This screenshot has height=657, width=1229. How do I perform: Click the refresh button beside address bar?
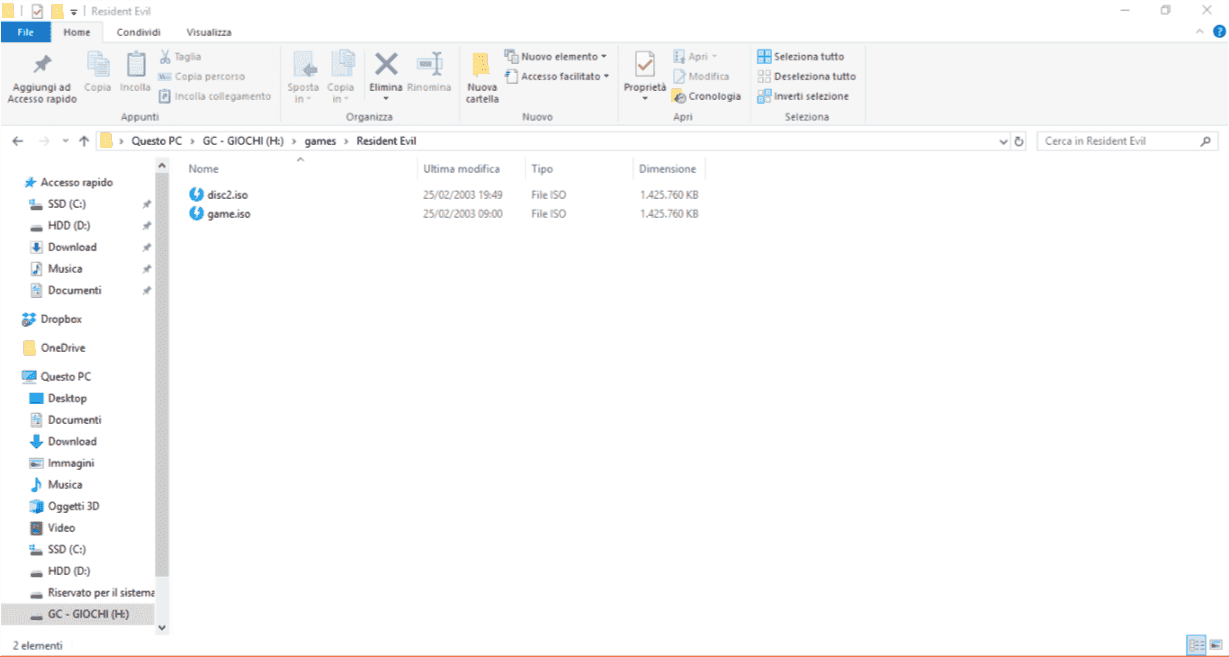[1019, 142]
